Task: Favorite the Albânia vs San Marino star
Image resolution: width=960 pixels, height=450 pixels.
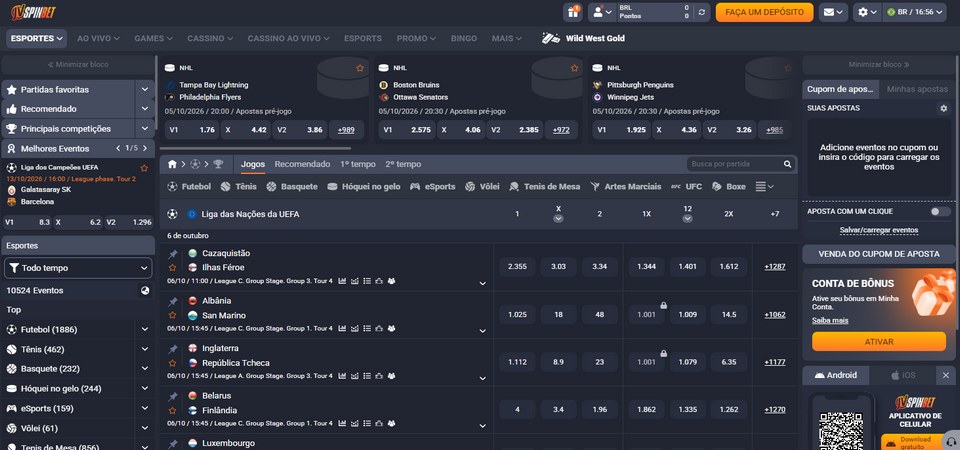Action: [x=173, y=315]
